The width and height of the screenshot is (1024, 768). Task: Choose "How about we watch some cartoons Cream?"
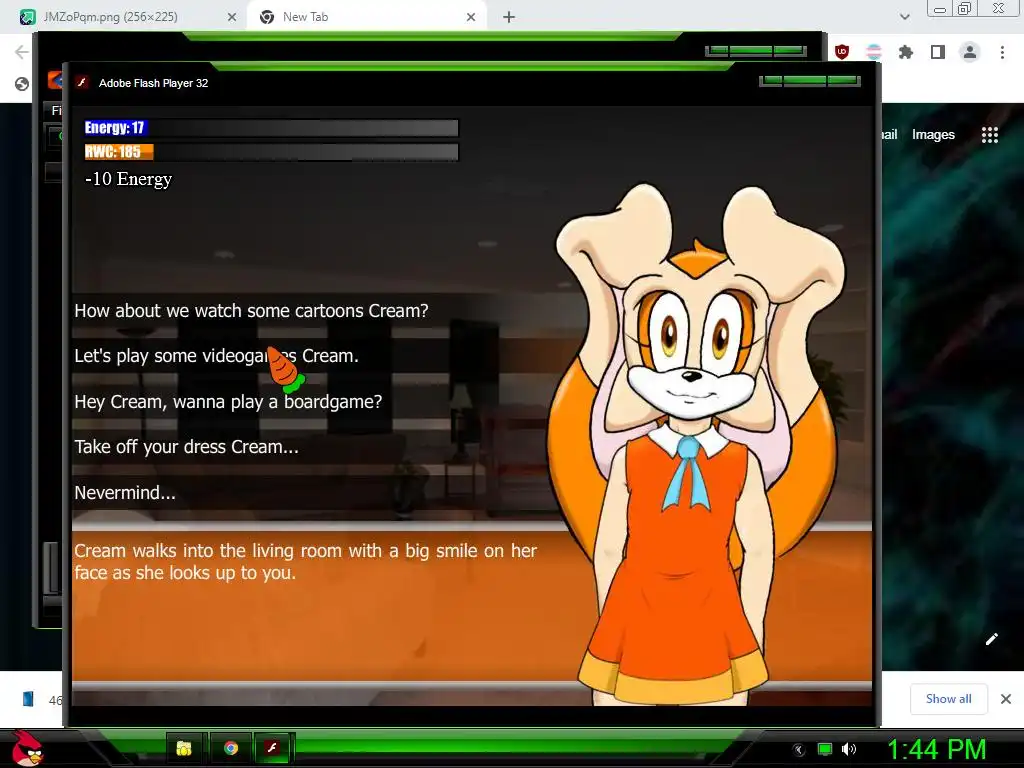click(x=251, y=311)
